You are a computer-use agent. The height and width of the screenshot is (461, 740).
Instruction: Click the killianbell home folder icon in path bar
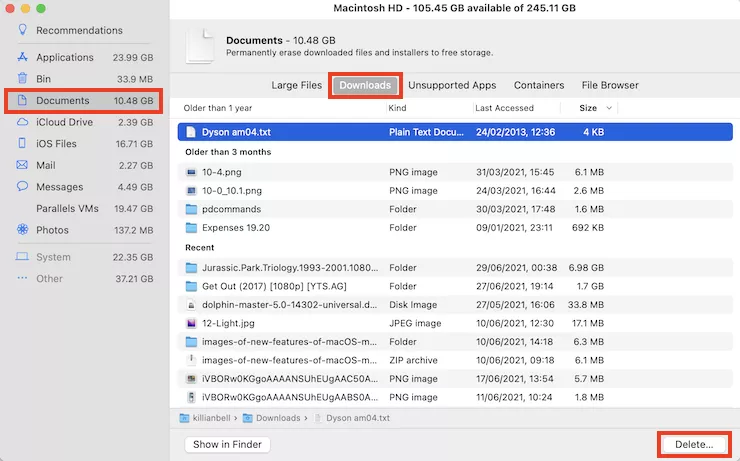click(185, 418)
